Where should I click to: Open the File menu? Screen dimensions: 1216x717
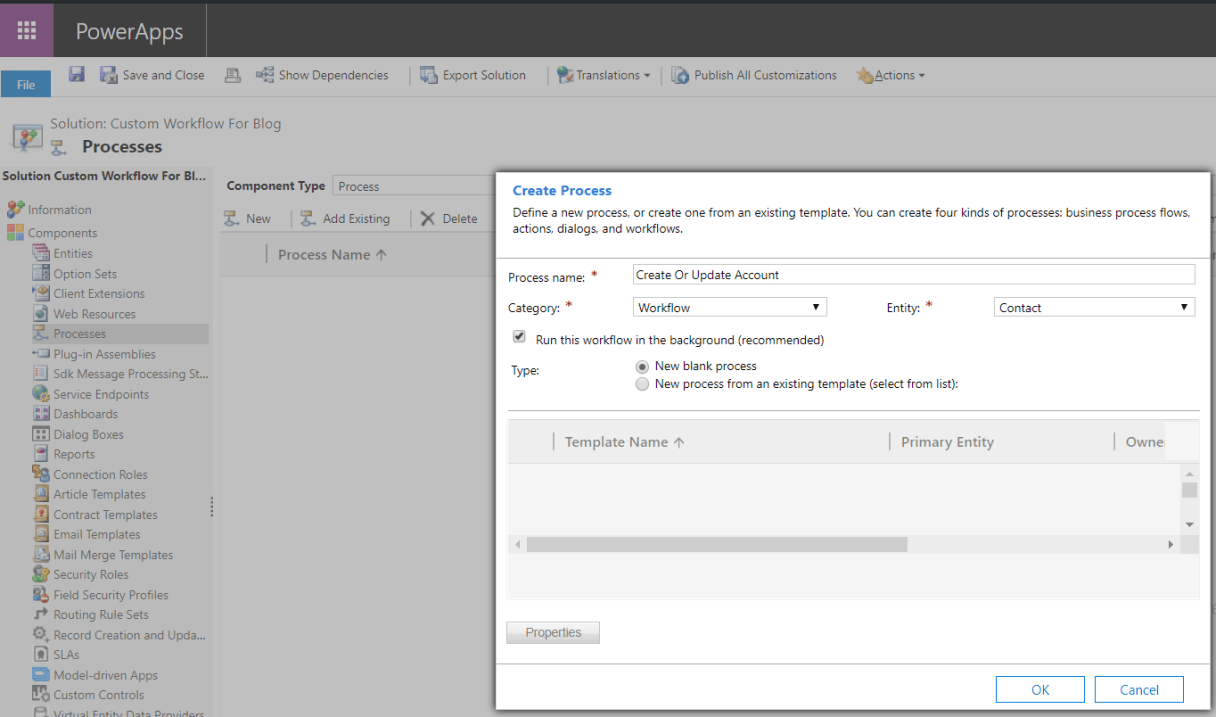click(x=26, y=83)
